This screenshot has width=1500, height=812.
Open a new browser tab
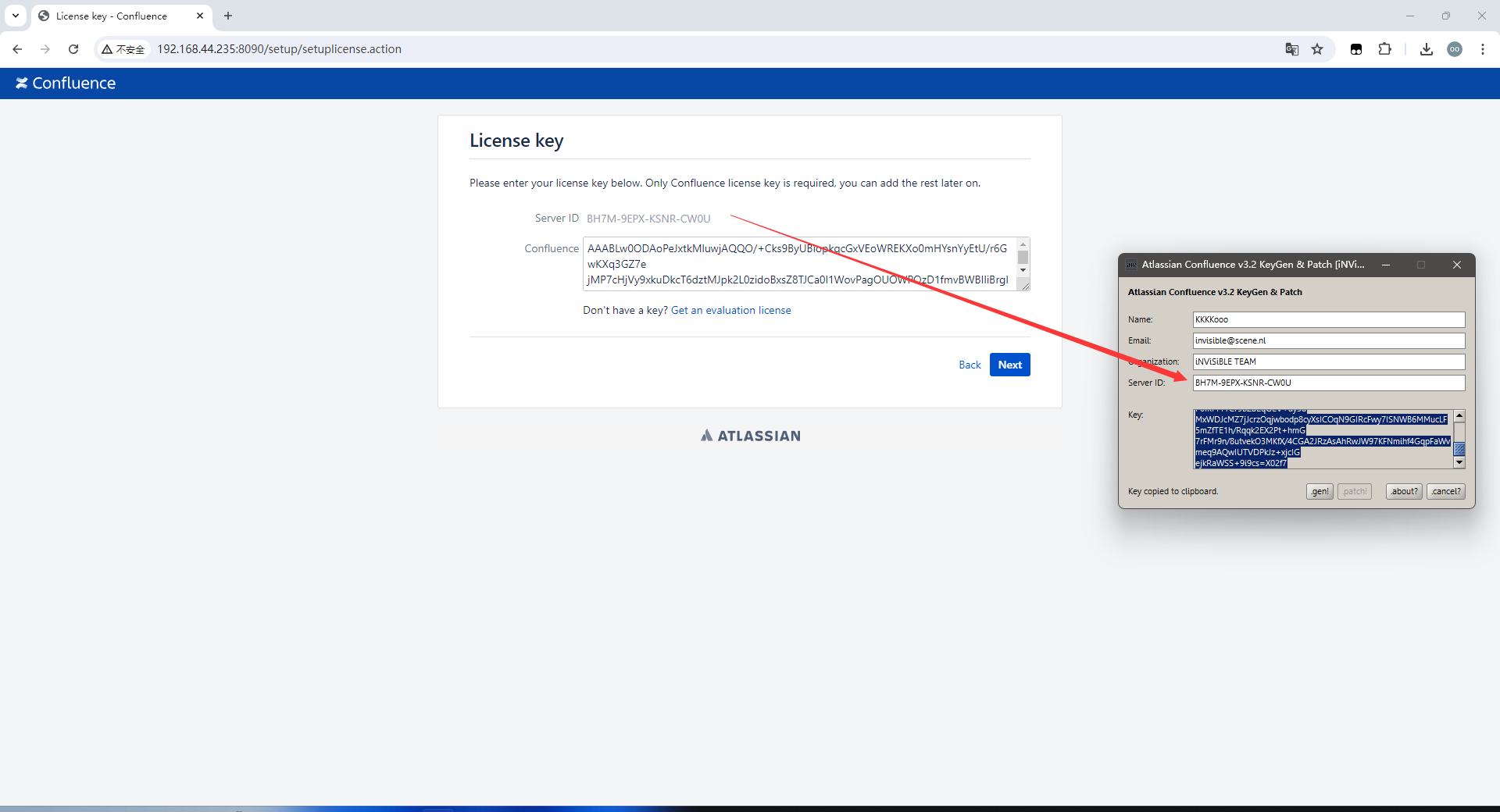tap(228, 16)
